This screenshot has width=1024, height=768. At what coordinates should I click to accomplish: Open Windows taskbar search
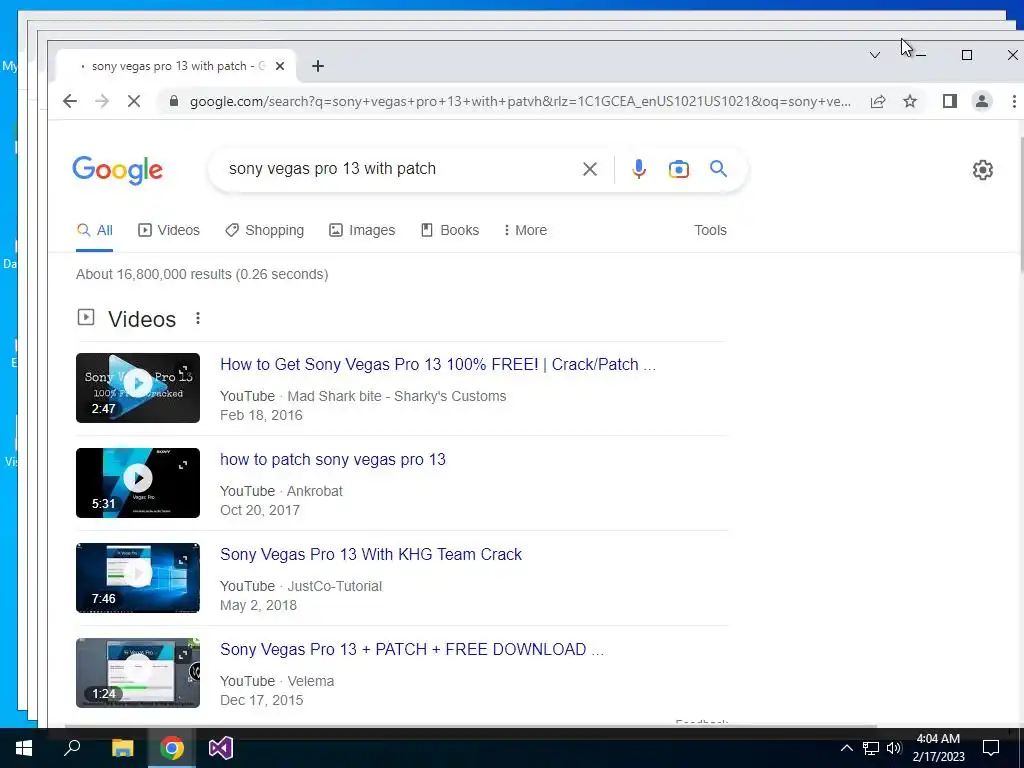point(72,748)
